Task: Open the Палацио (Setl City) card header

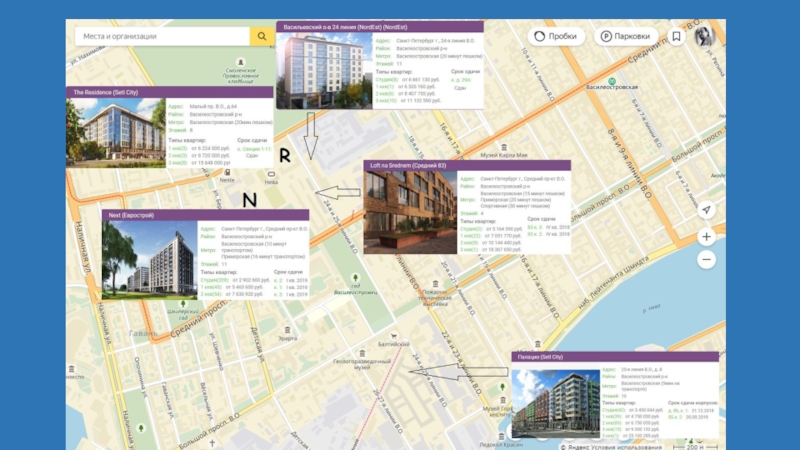Action: [615, 357]
